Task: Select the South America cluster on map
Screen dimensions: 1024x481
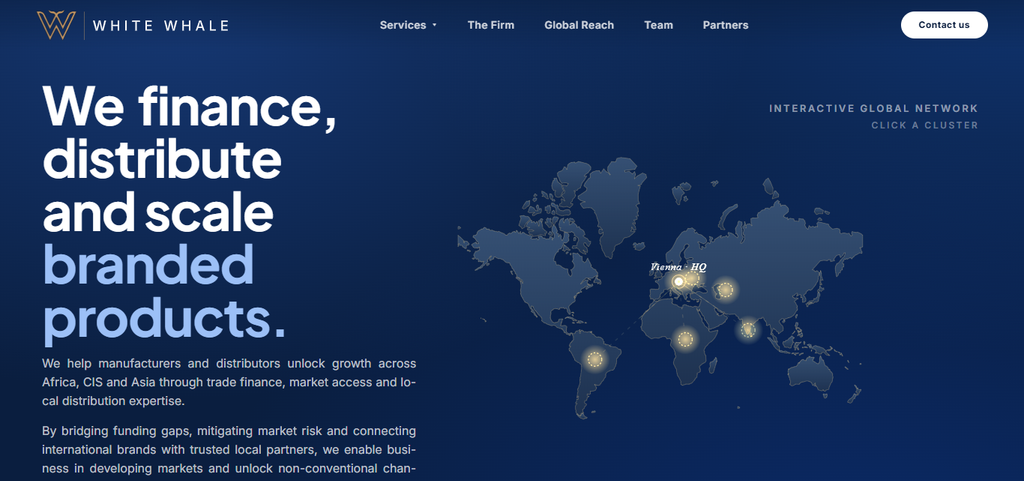Action: click(x=594, y=359)
